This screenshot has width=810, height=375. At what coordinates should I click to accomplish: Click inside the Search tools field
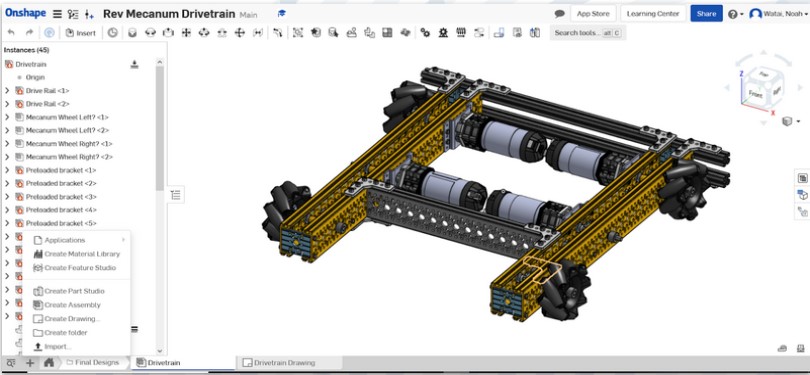587,33
